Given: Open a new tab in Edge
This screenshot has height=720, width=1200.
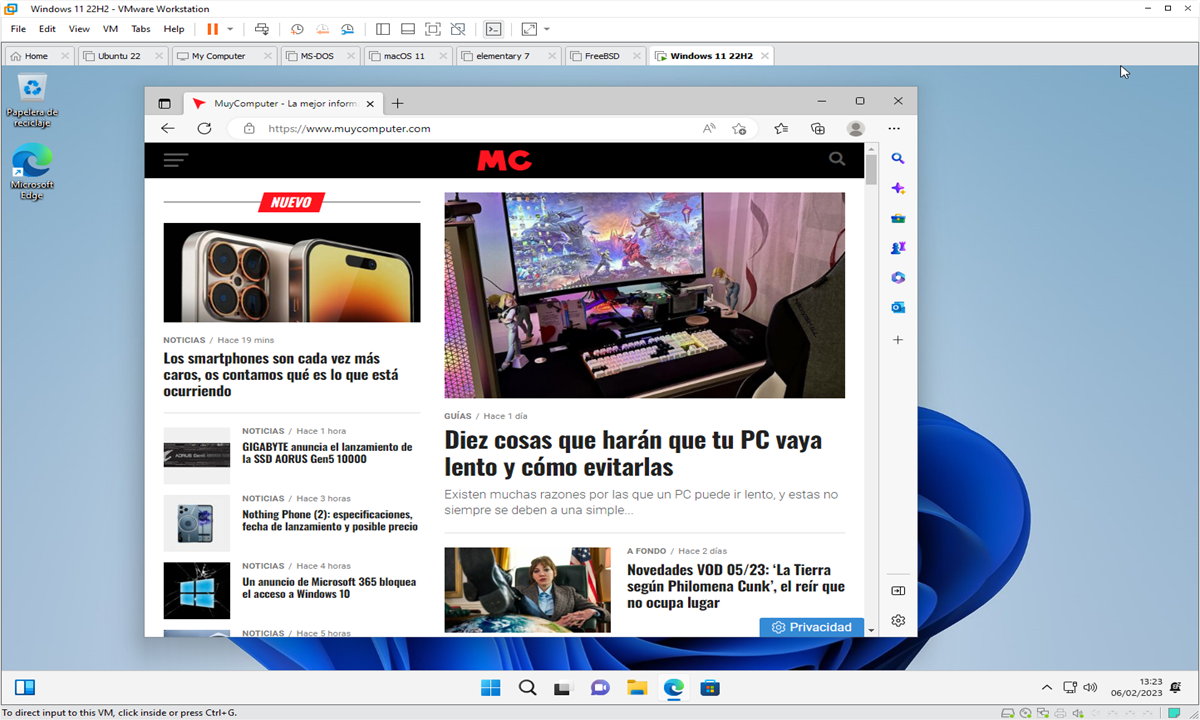Looking at the screenshot, I should 397,103.
